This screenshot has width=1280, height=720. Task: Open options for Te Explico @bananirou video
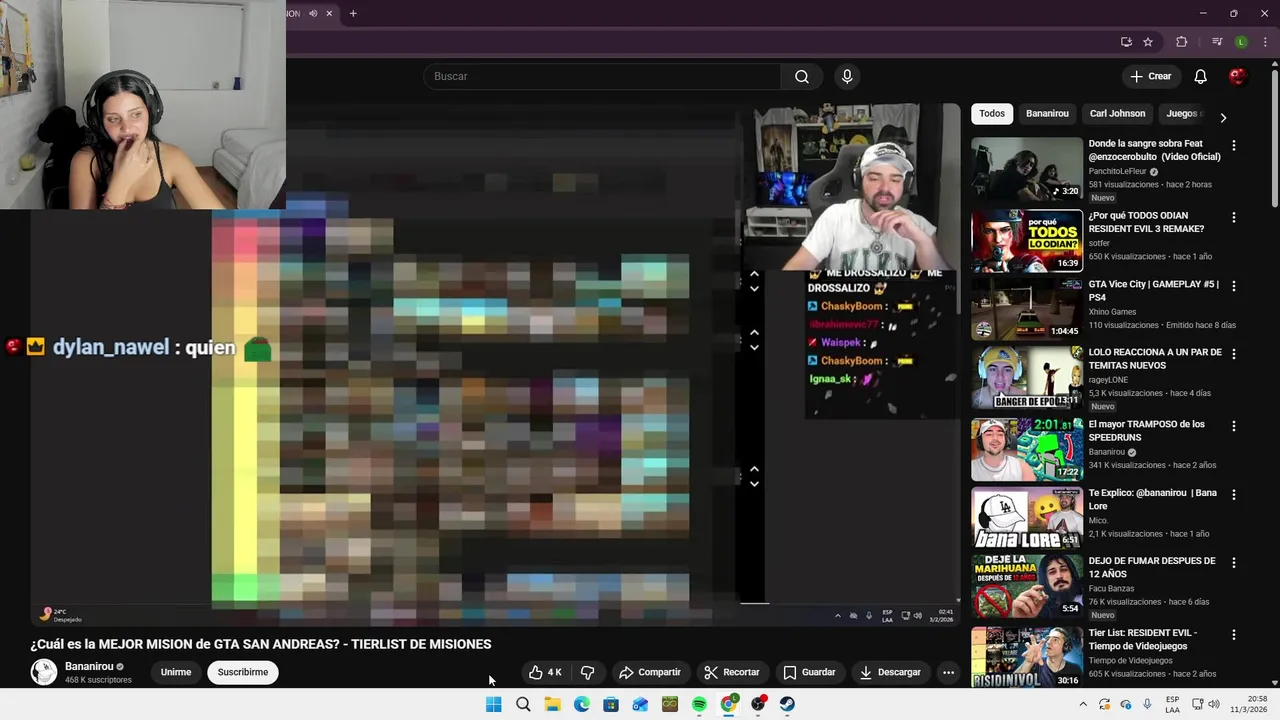coord(1233,495)
